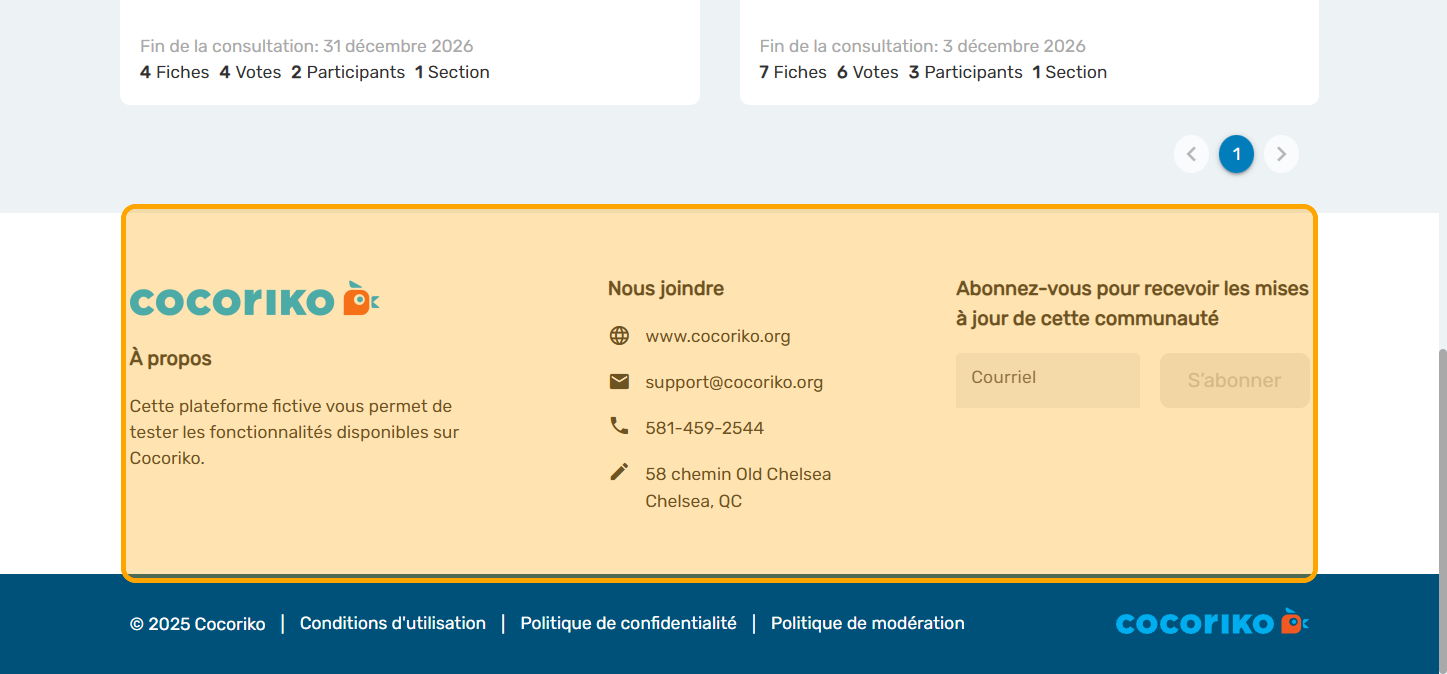Click the envelope icon beside the support email
The image size is (1447, 674).
619,382
